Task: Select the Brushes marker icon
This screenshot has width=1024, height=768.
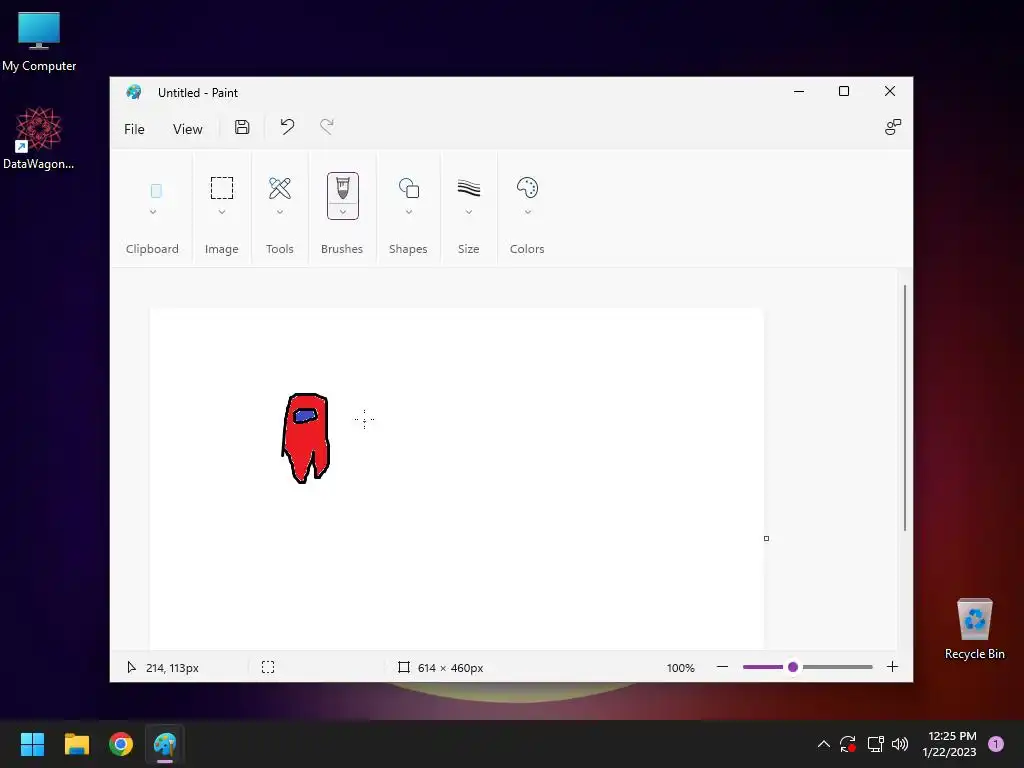Action: (343, 188)
